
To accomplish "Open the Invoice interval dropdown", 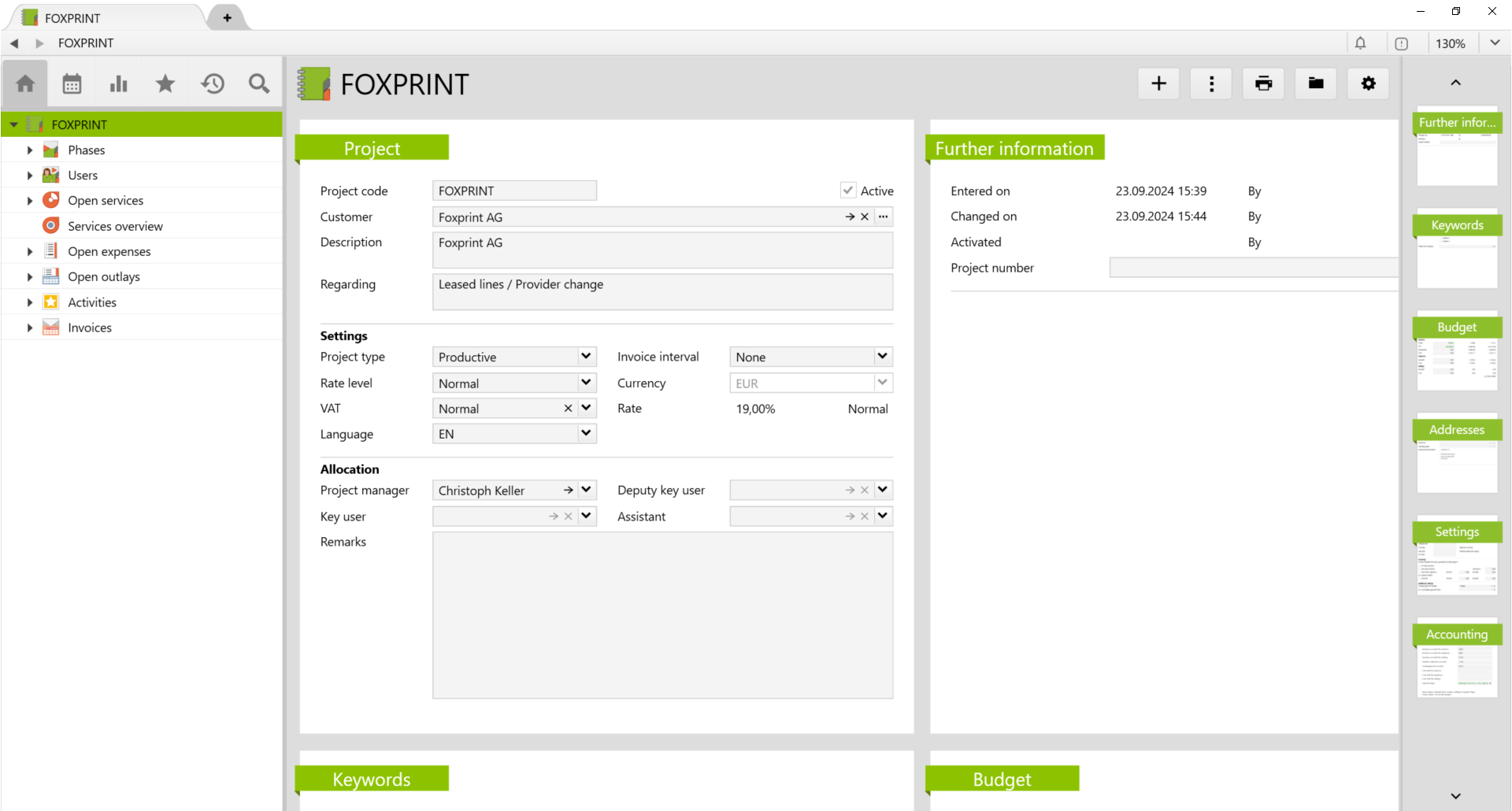I will 882,357.
